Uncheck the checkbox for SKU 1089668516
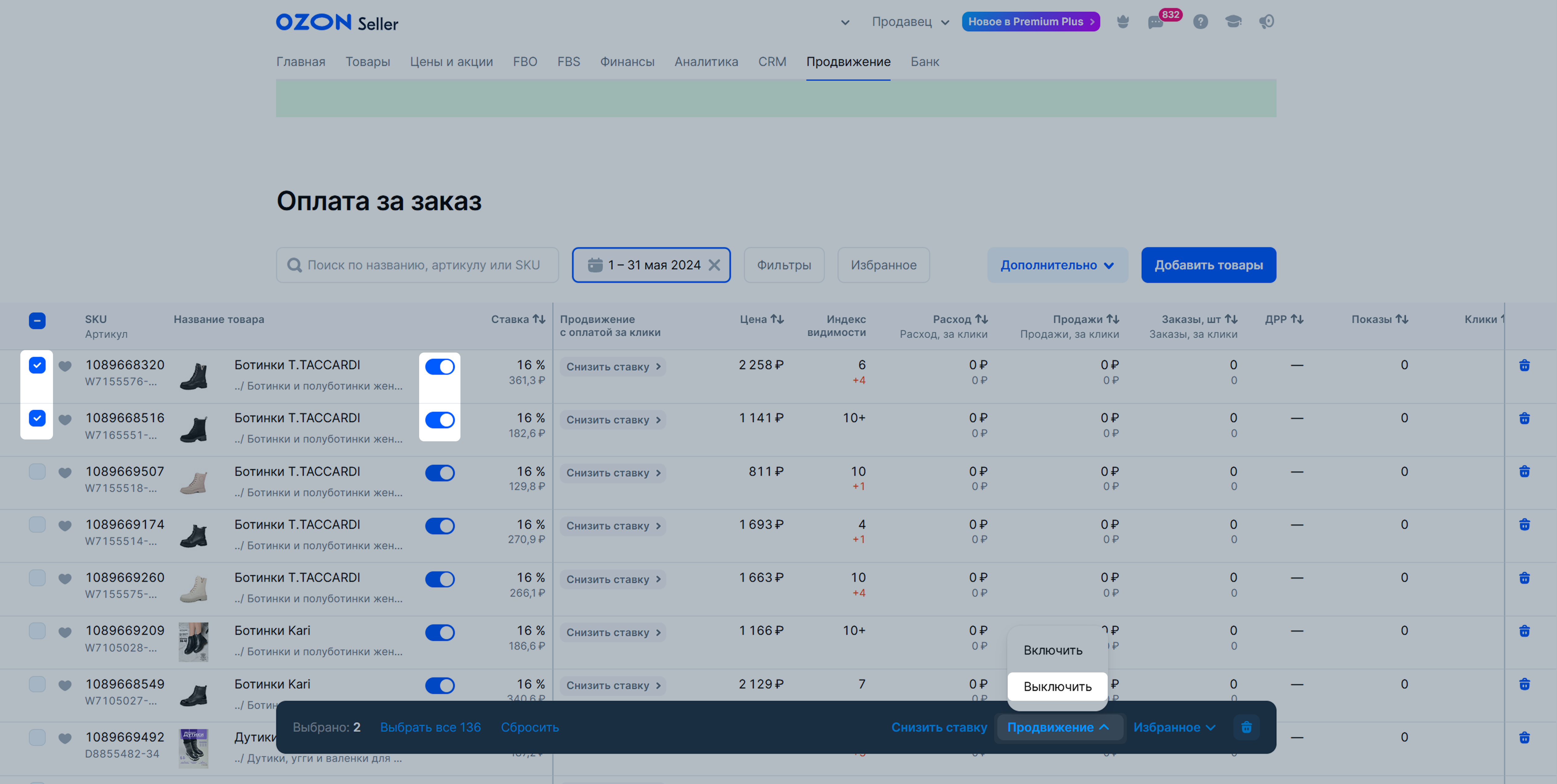1557x784 pixels. pos(37,418)
